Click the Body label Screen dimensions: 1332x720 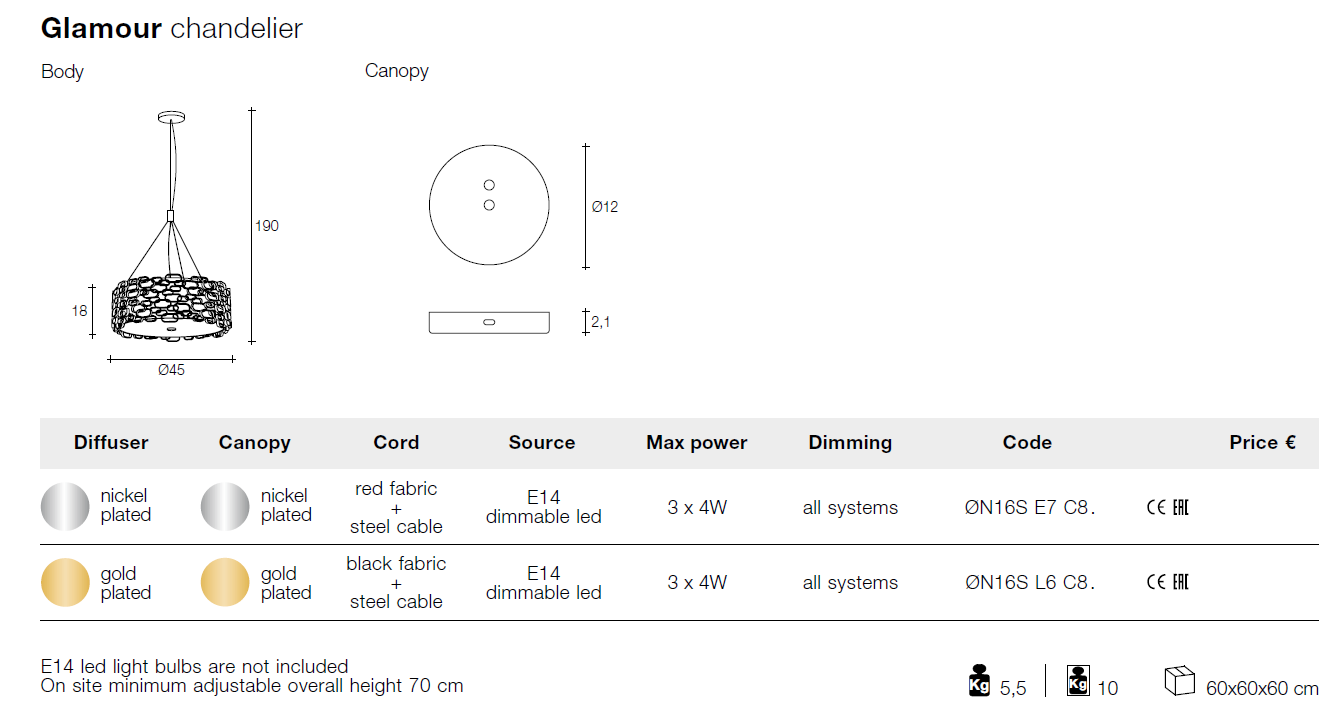click(62, 72)
